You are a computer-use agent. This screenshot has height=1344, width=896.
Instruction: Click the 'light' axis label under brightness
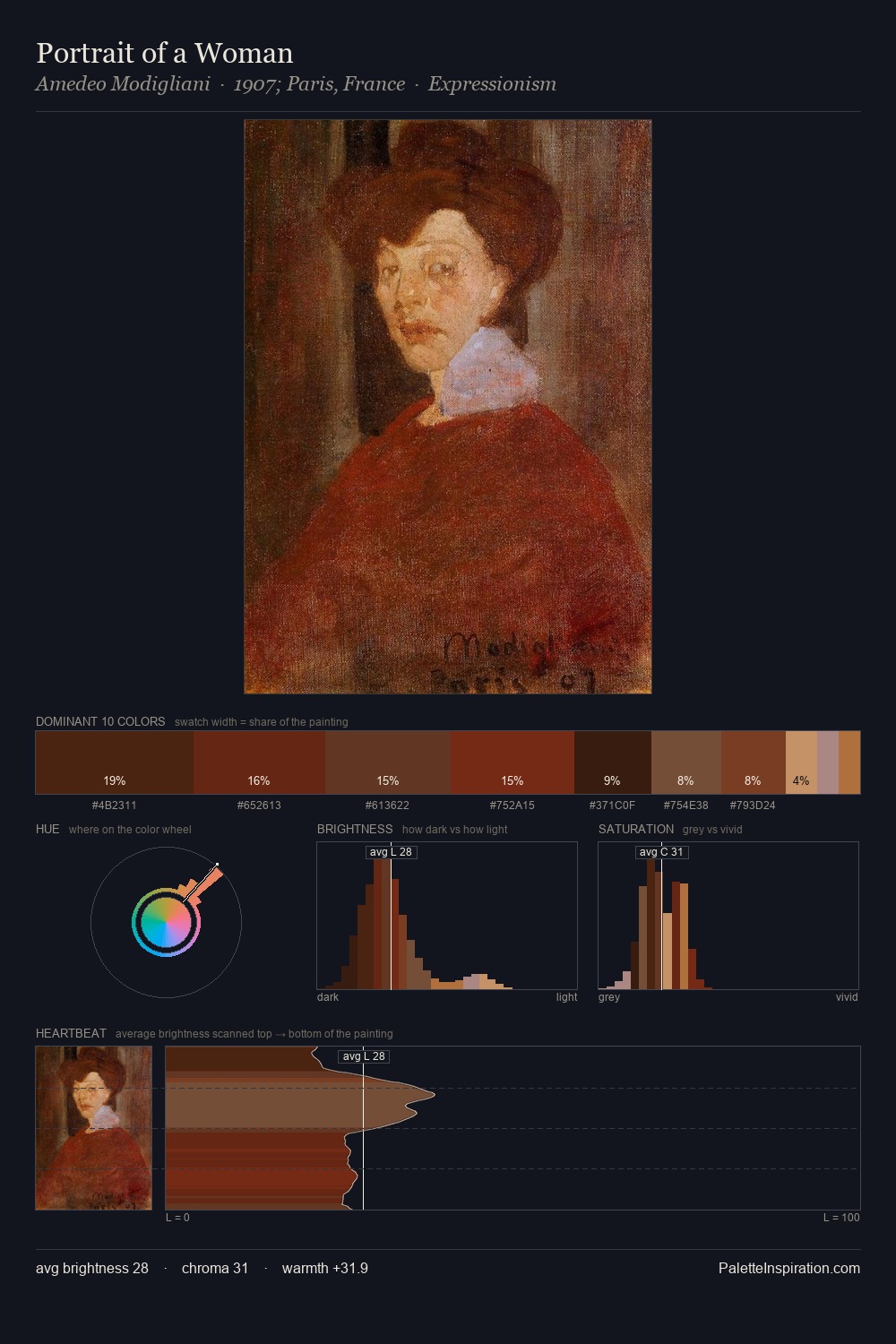[x=566, y=997]
